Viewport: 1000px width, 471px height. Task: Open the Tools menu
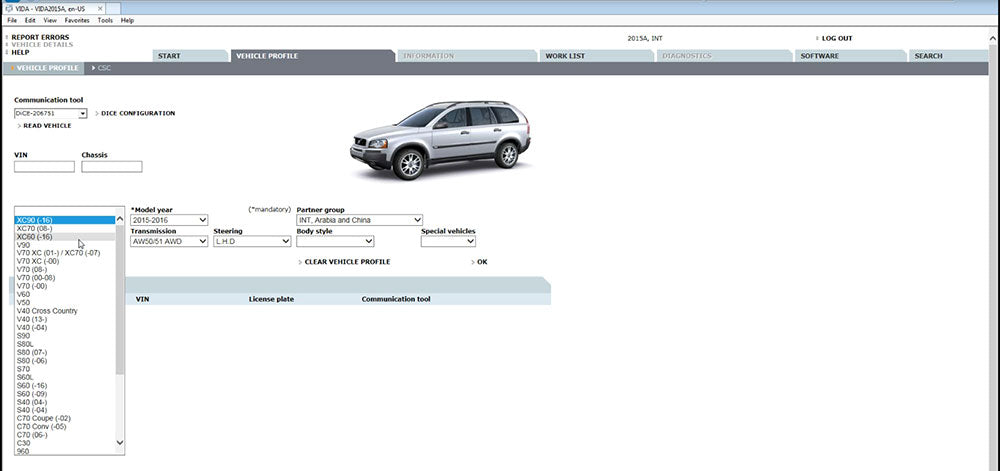coord(105,20)
